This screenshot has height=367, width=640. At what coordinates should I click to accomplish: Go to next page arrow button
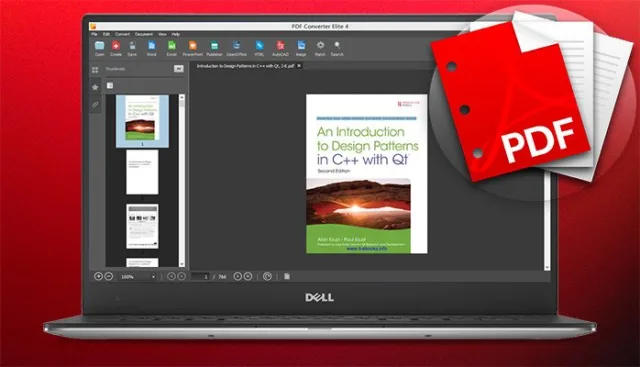[x=238, y=276]
